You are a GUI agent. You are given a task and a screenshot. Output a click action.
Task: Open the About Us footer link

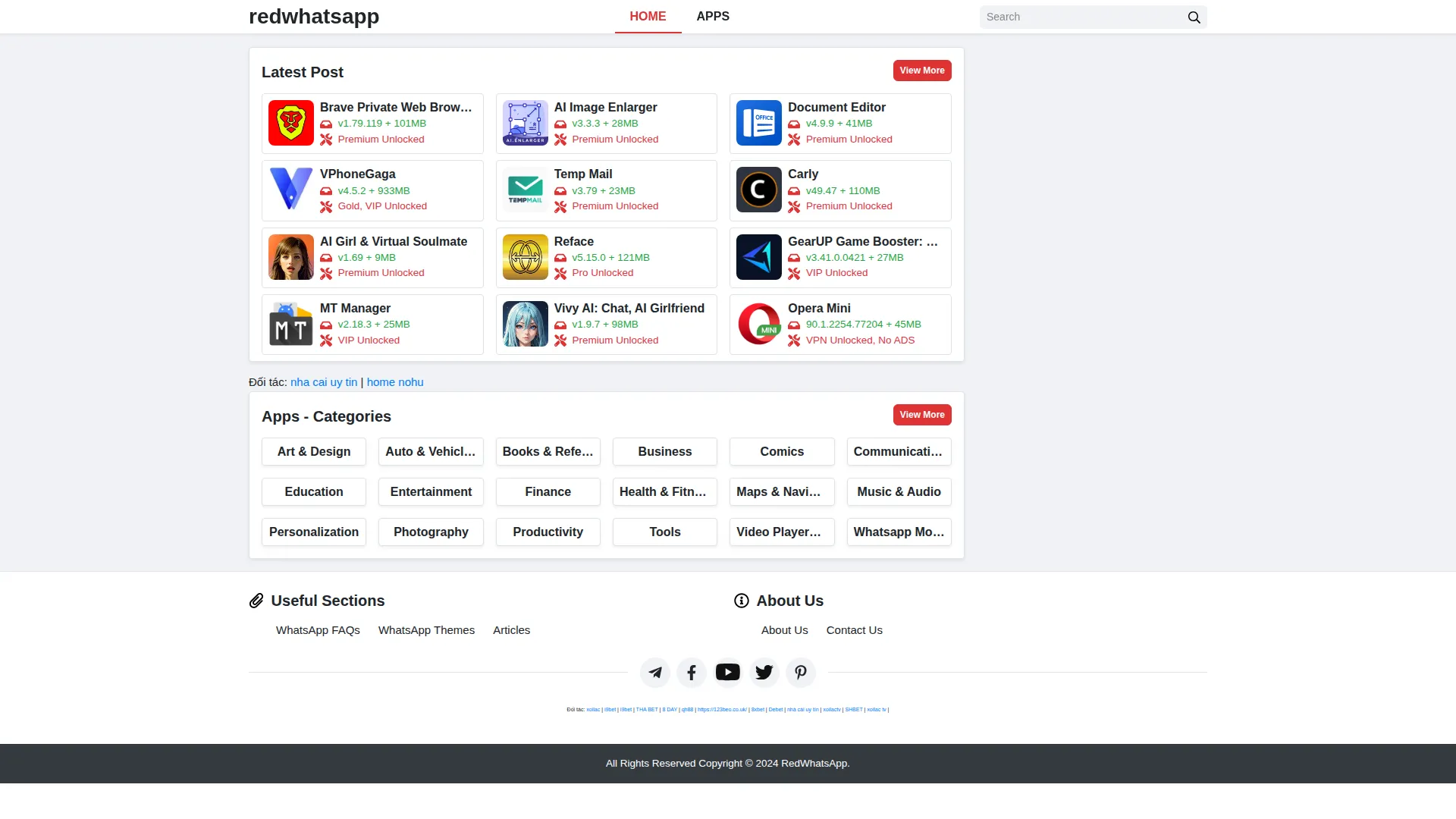784,630
